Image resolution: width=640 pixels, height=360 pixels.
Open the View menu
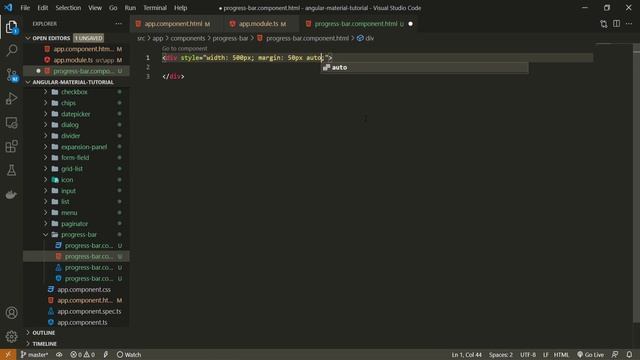coord(95,8)
